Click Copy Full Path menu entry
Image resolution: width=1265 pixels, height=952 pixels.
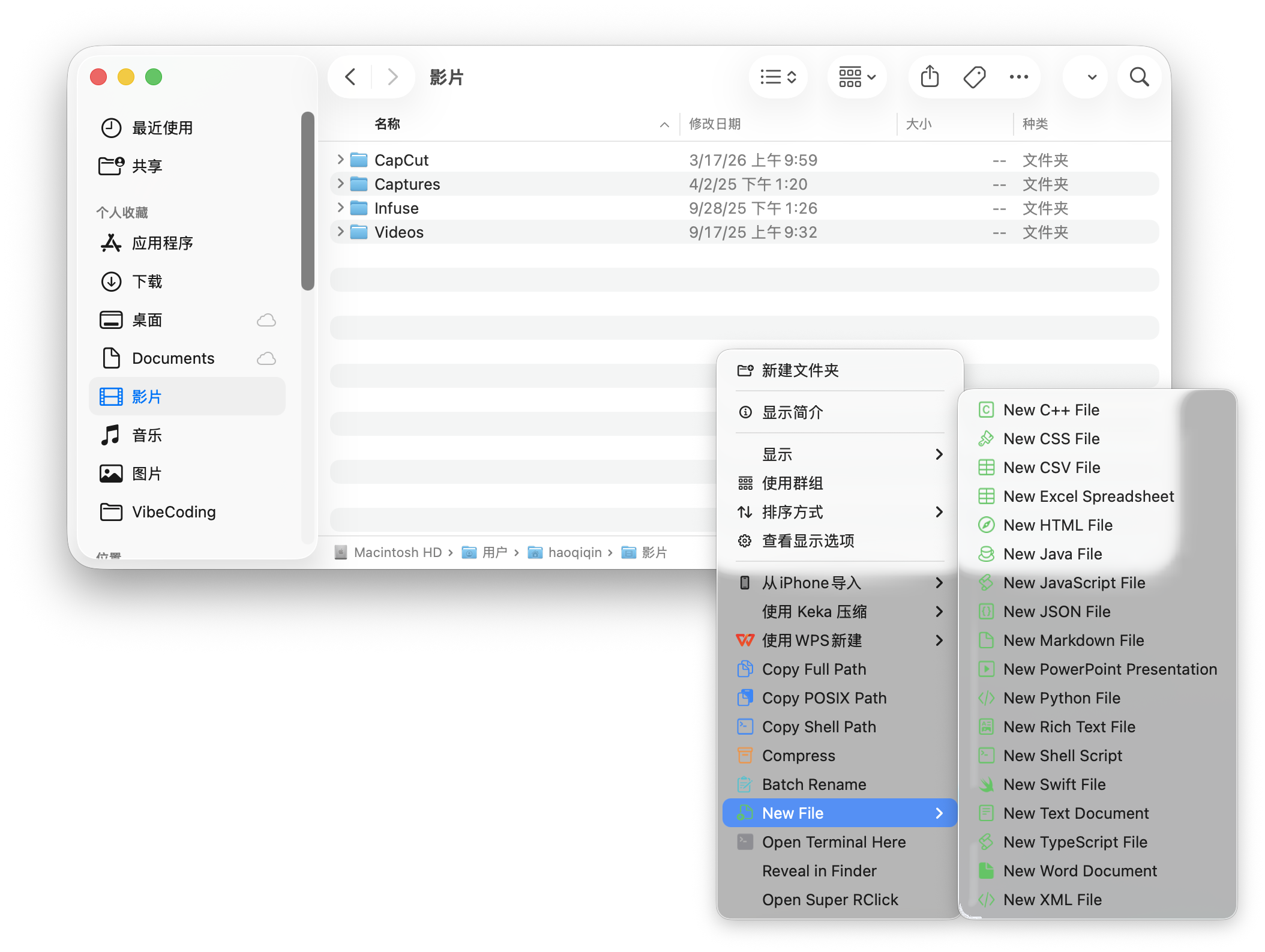(814, 669)
